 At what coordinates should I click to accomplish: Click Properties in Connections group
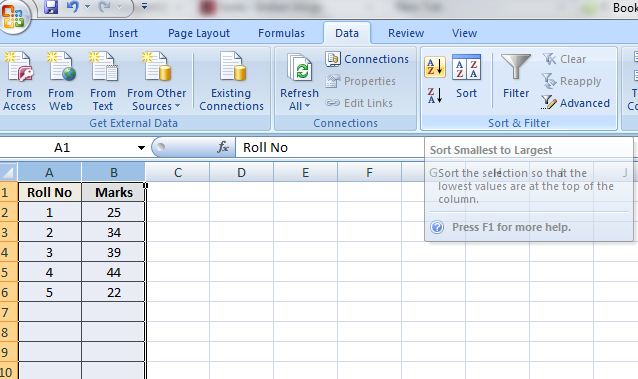tap(361, 81)
